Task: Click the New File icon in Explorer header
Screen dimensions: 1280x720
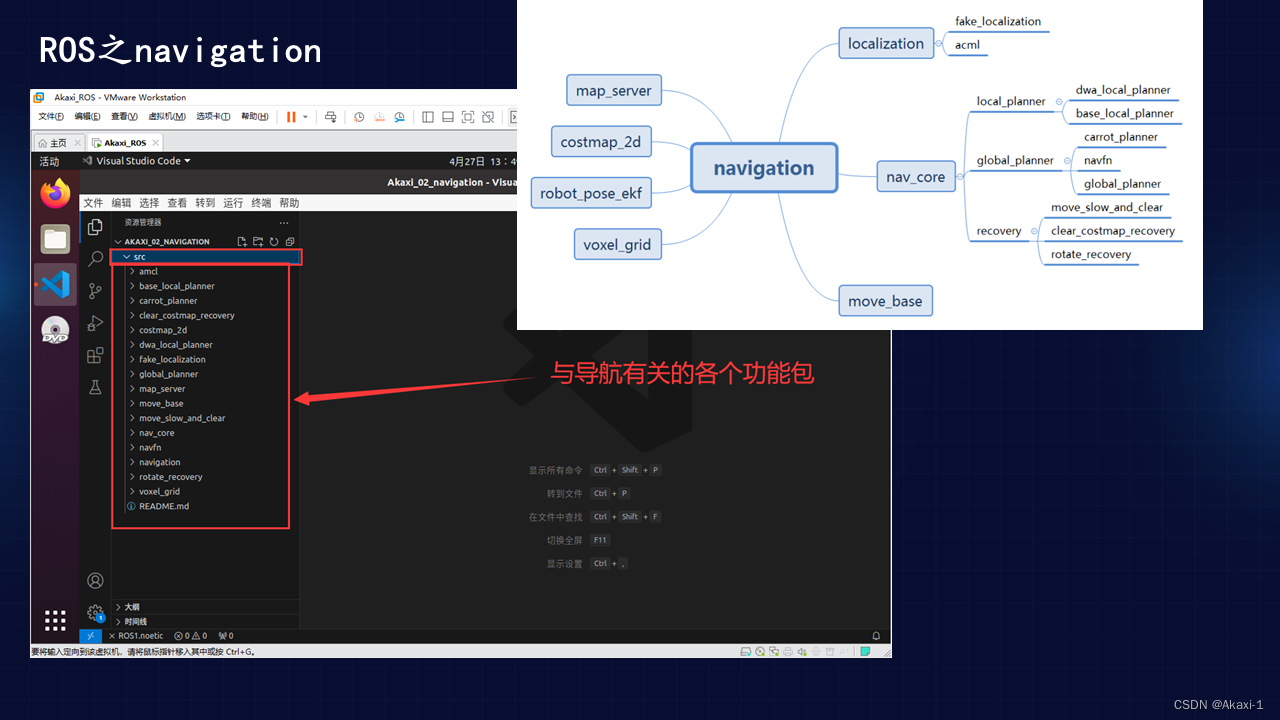Action: click(x=242, y=241)
